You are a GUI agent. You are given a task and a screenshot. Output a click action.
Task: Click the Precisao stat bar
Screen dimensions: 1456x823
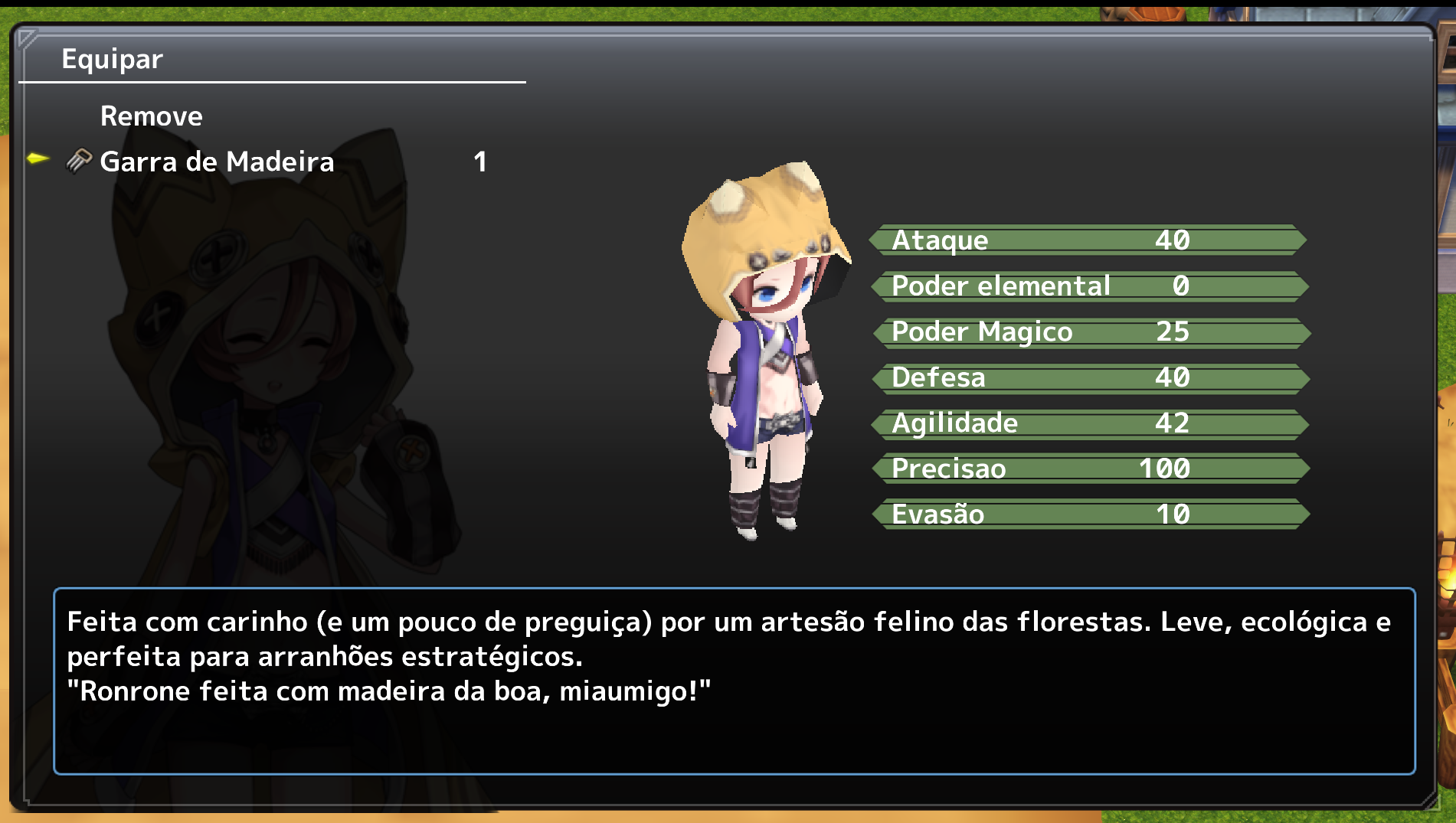[x=1090, y=469]
